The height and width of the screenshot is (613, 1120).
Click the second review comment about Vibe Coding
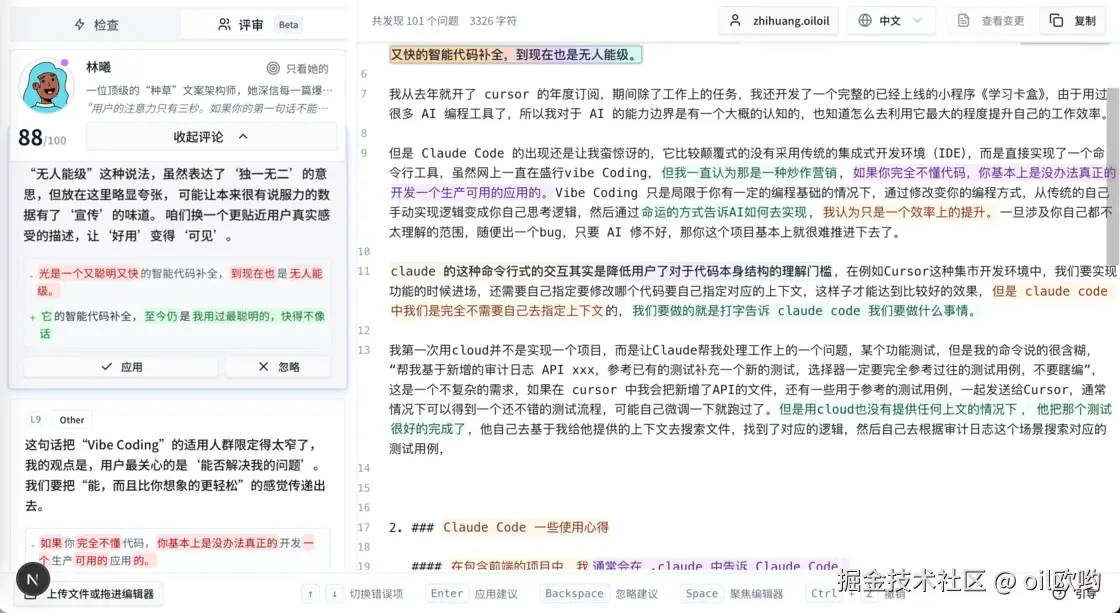(176, 475)
